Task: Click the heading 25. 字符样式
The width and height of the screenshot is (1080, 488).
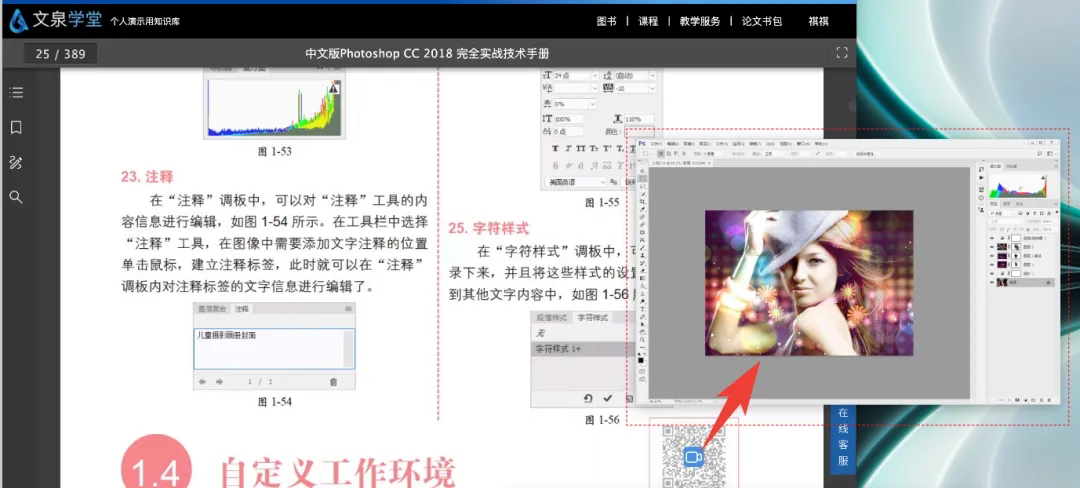Action: tap(489, 228)
